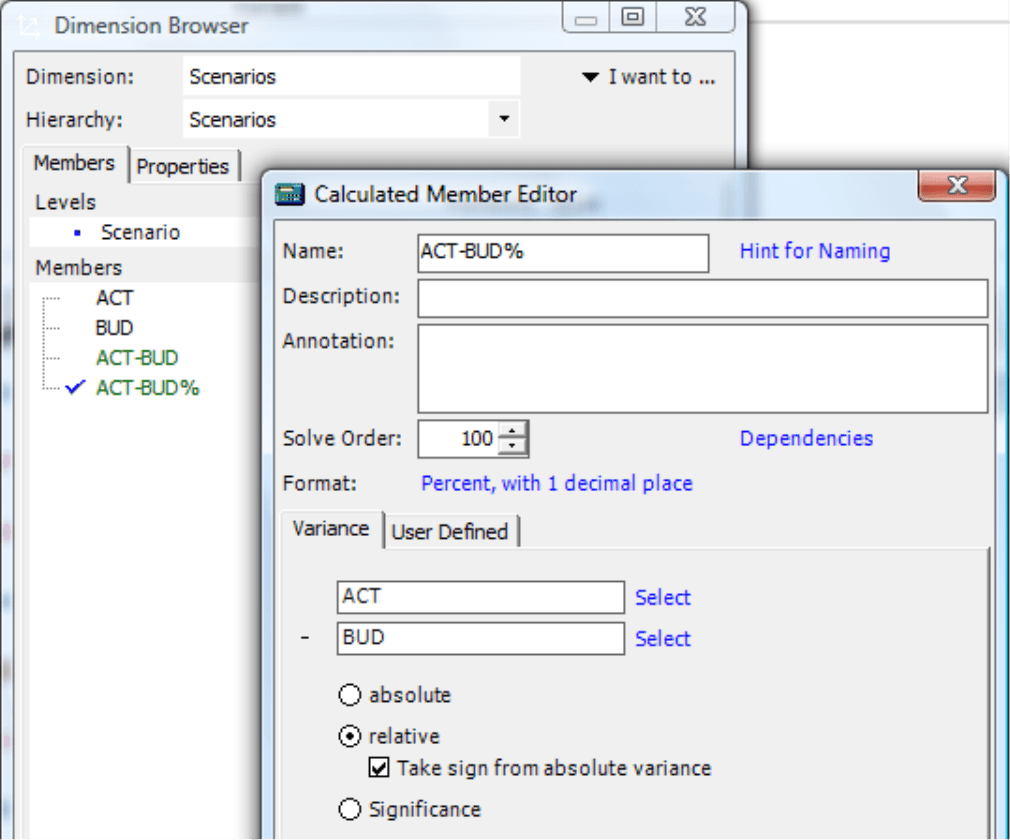Click Select link next to ACT field

[663, 598]
